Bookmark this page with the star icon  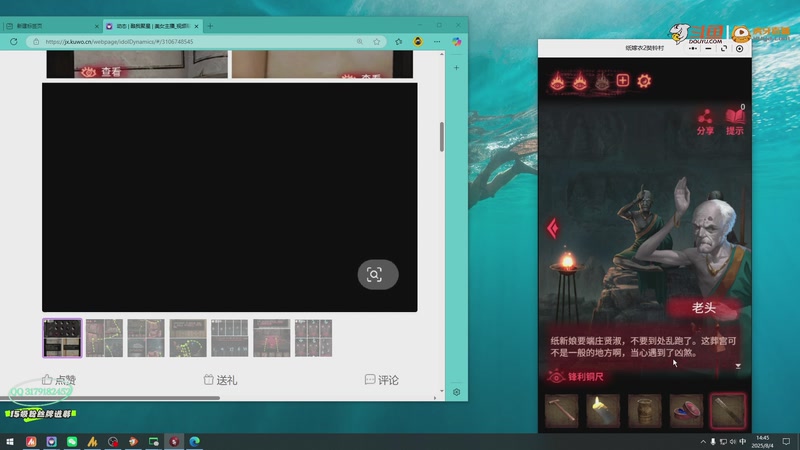377,42
